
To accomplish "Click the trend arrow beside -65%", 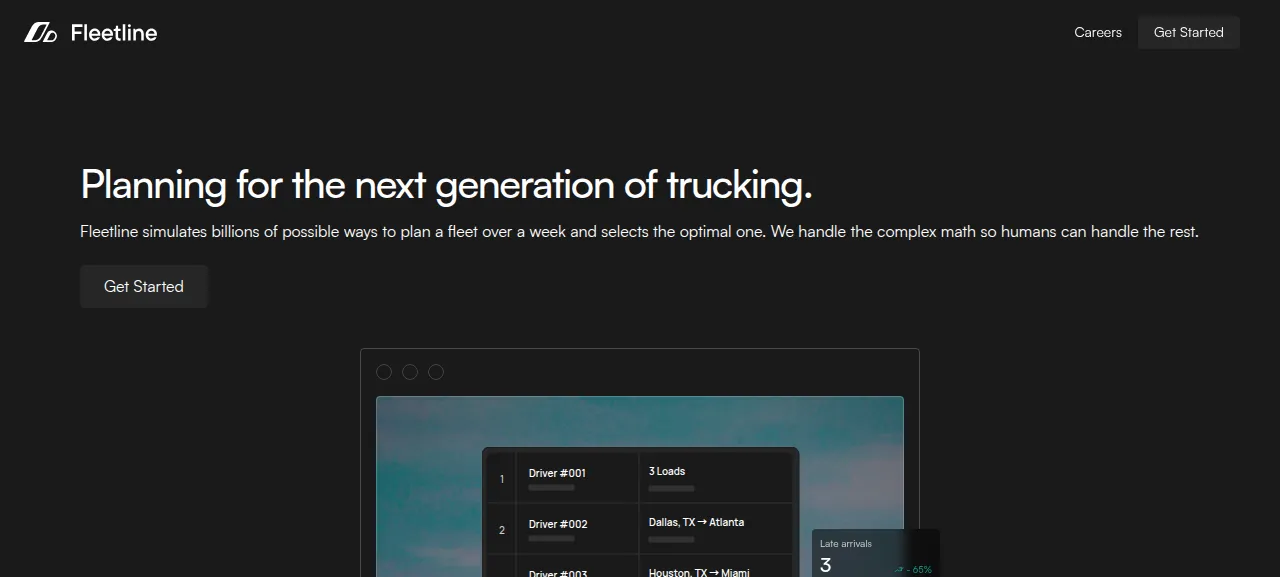I will point(899,569).
